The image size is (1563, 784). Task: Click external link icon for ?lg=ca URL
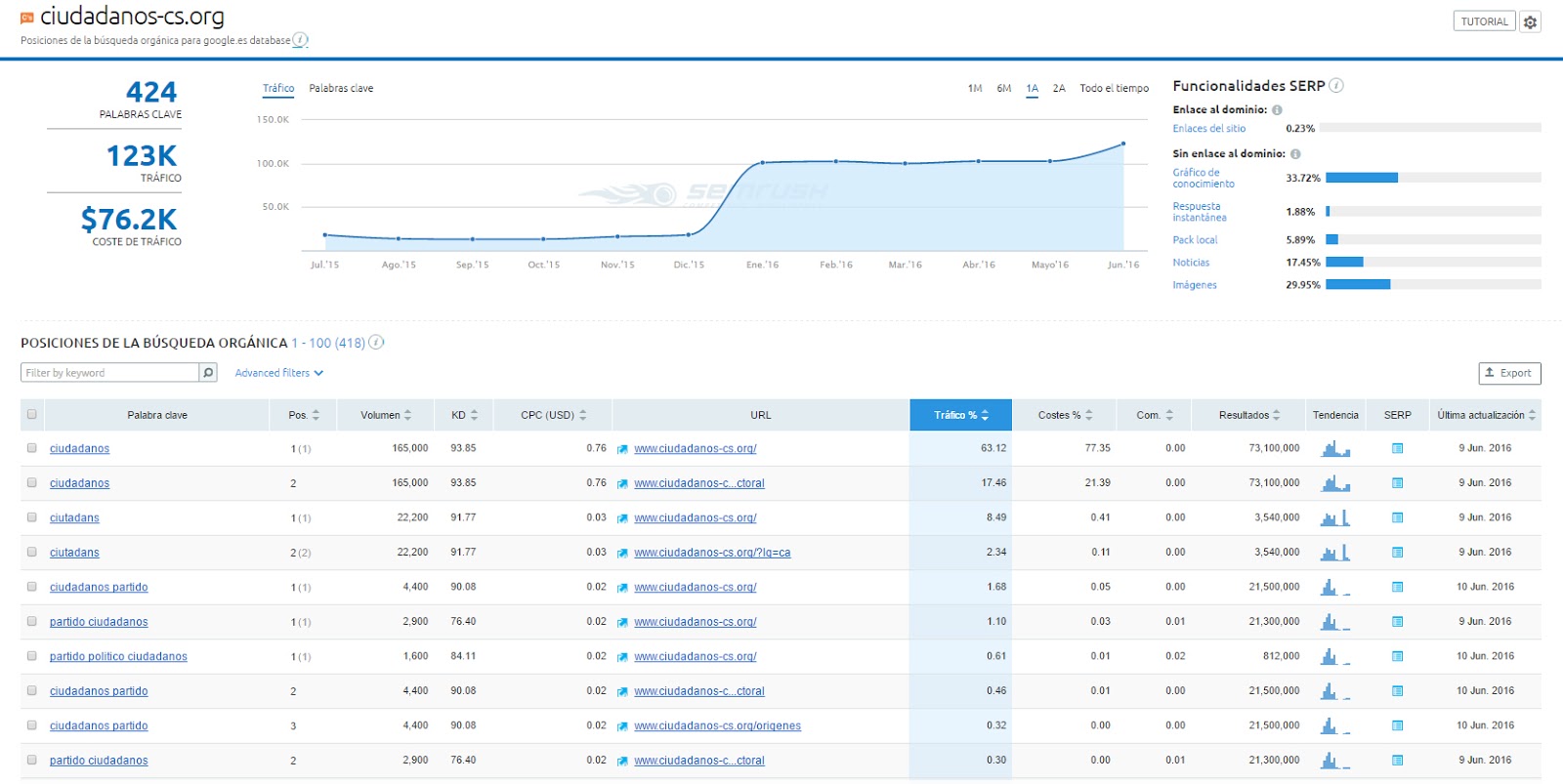click(x=622, y=553)
